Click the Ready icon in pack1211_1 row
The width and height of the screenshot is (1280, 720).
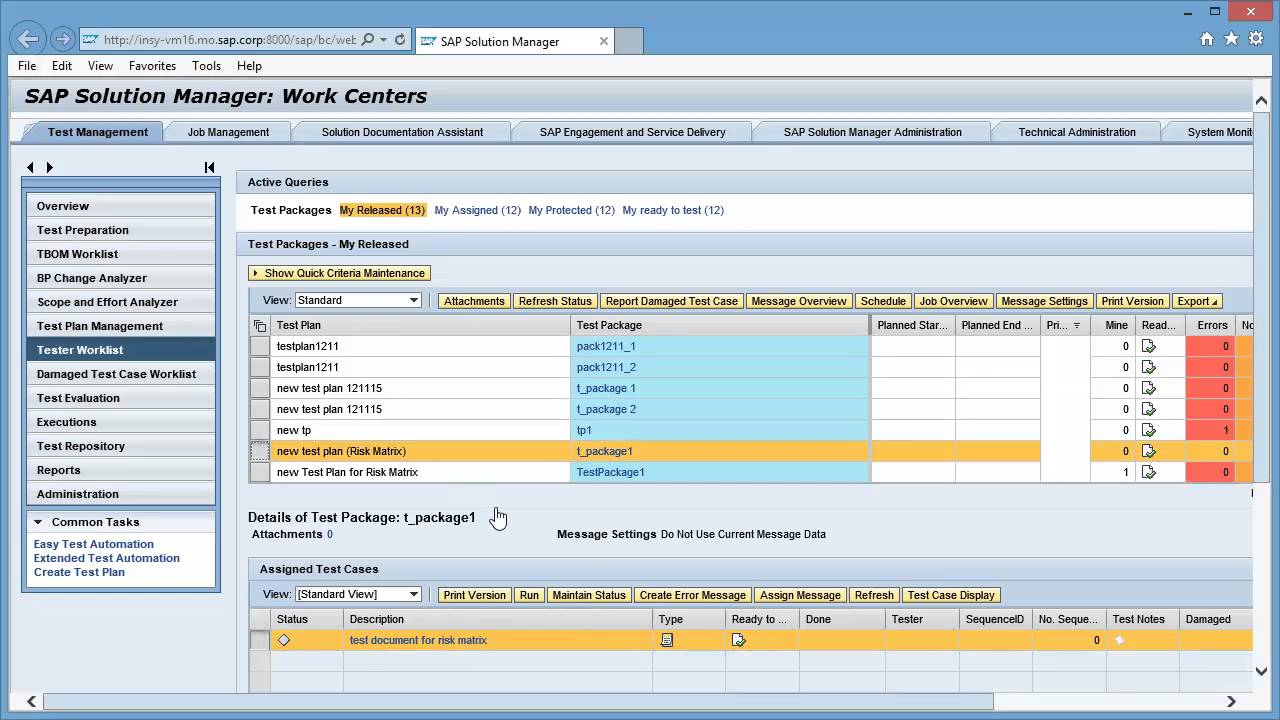(x=1148, y=346)
